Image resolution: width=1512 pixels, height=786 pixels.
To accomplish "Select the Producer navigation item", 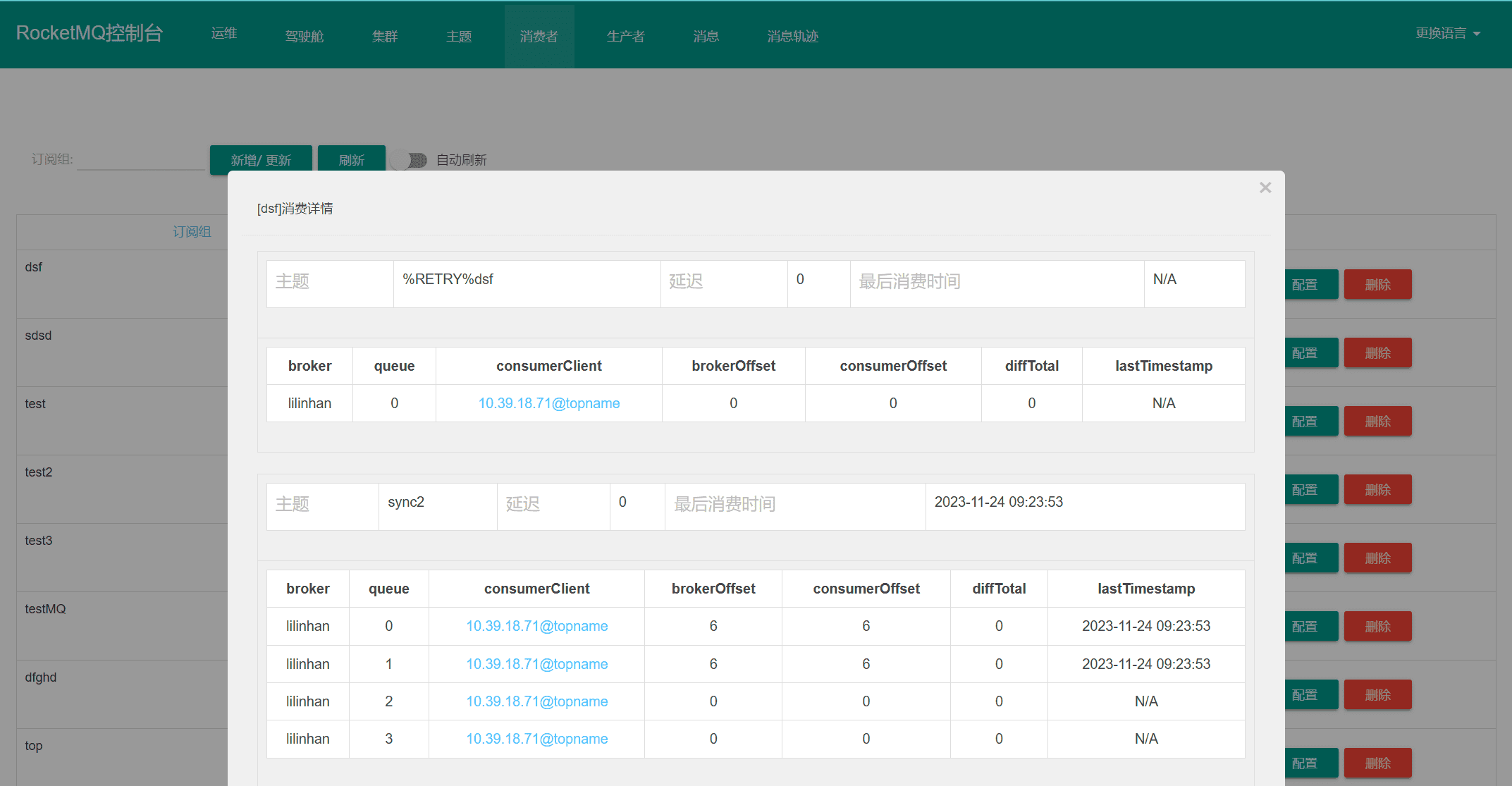I will tap(625, 36).
